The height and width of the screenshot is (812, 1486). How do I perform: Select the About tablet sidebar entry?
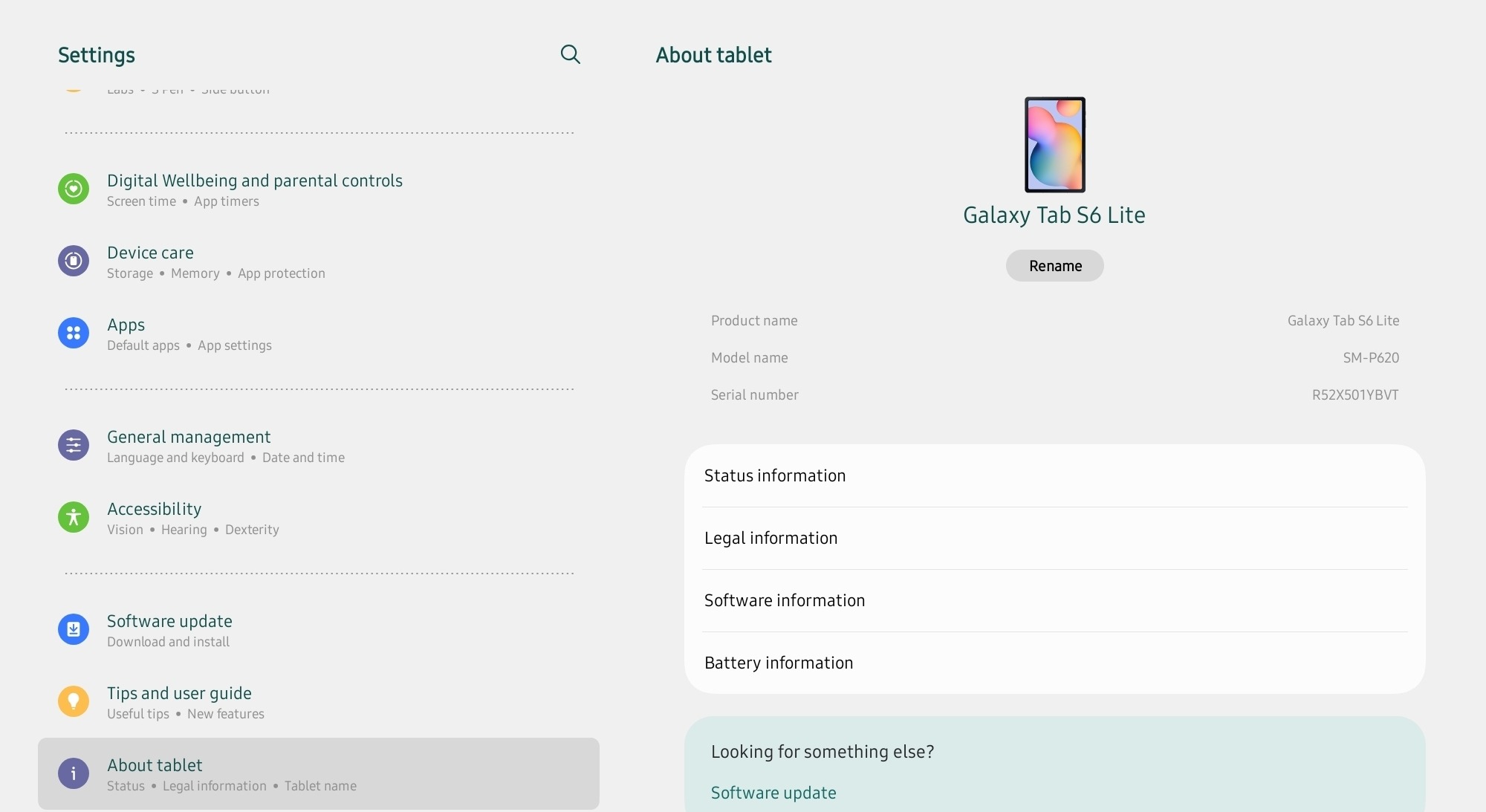319,773
